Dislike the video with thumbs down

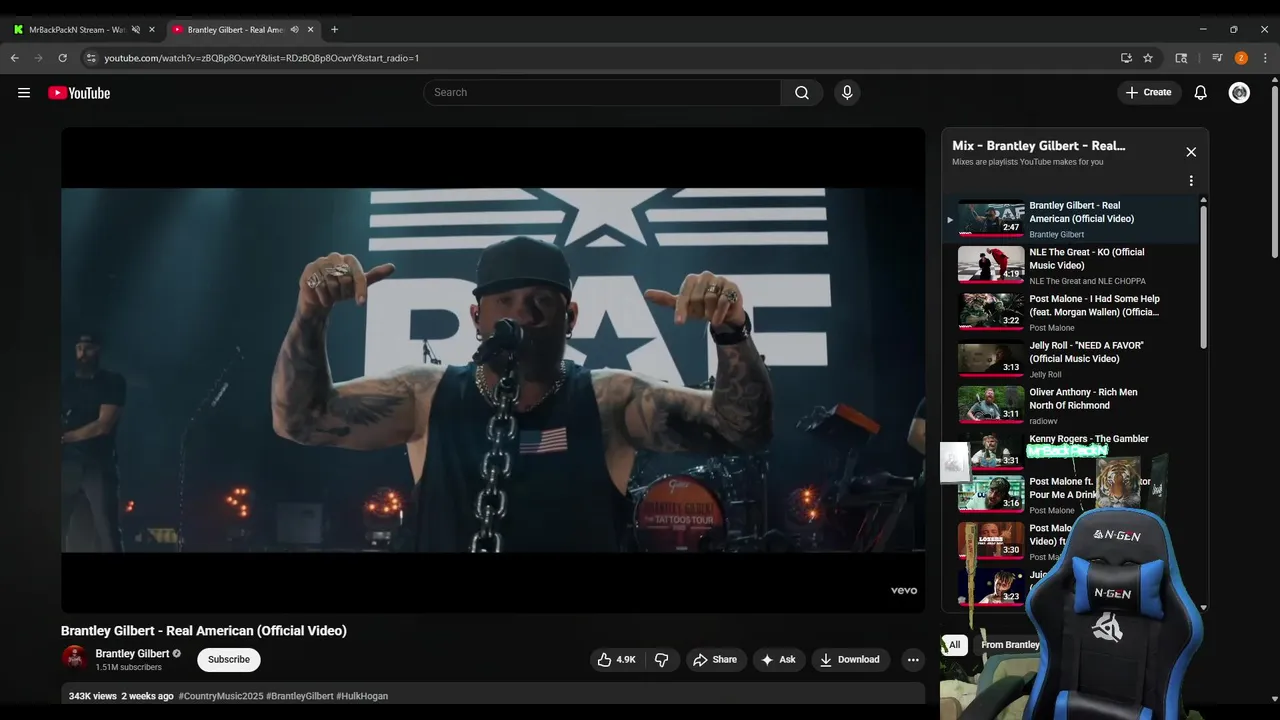(661, 660)
